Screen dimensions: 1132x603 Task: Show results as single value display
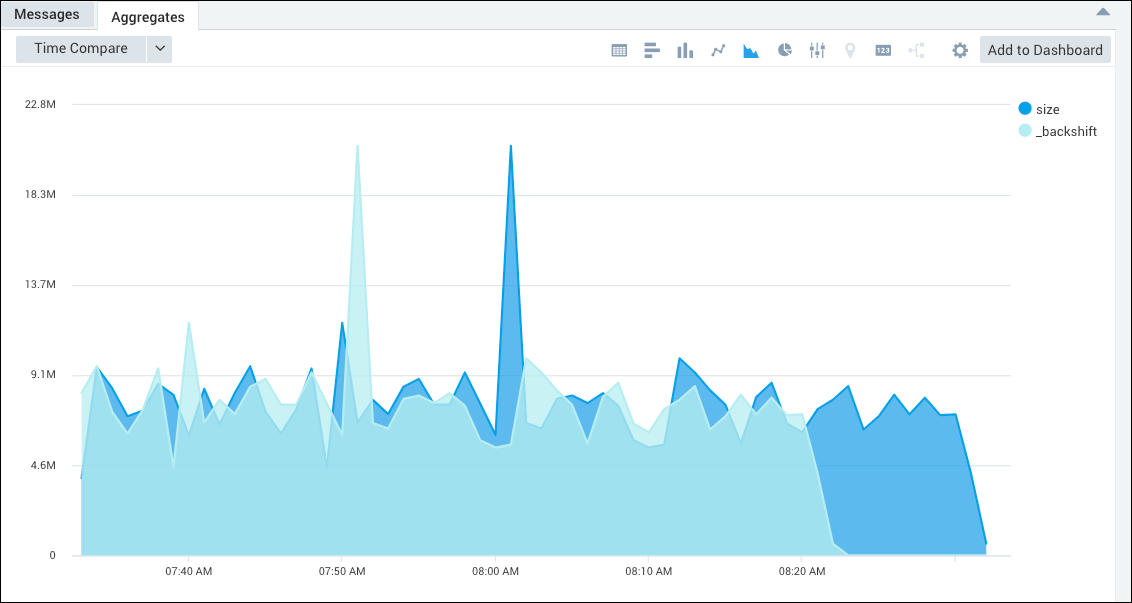click(883, 49)
